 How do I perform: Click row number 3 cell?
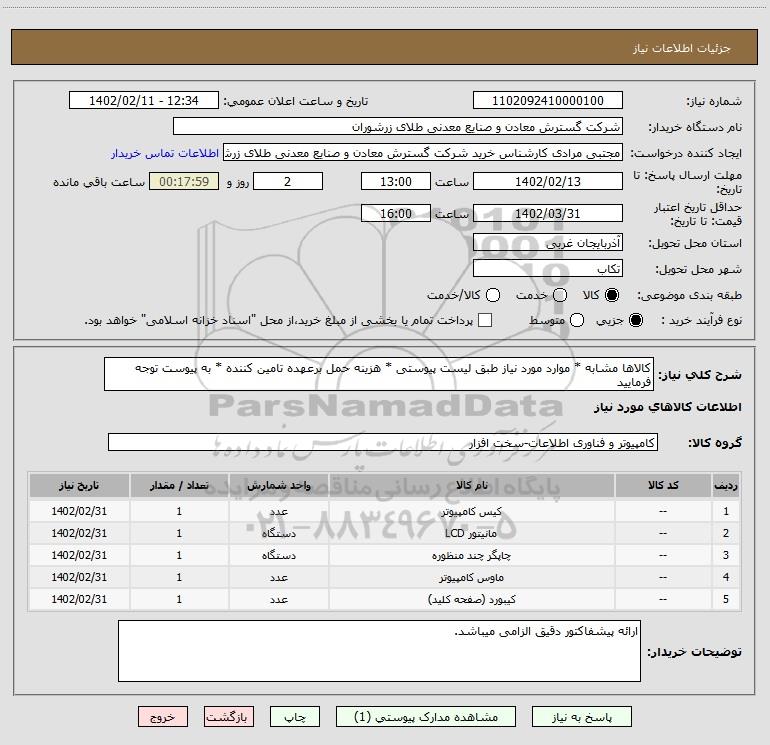click(726, 555)
